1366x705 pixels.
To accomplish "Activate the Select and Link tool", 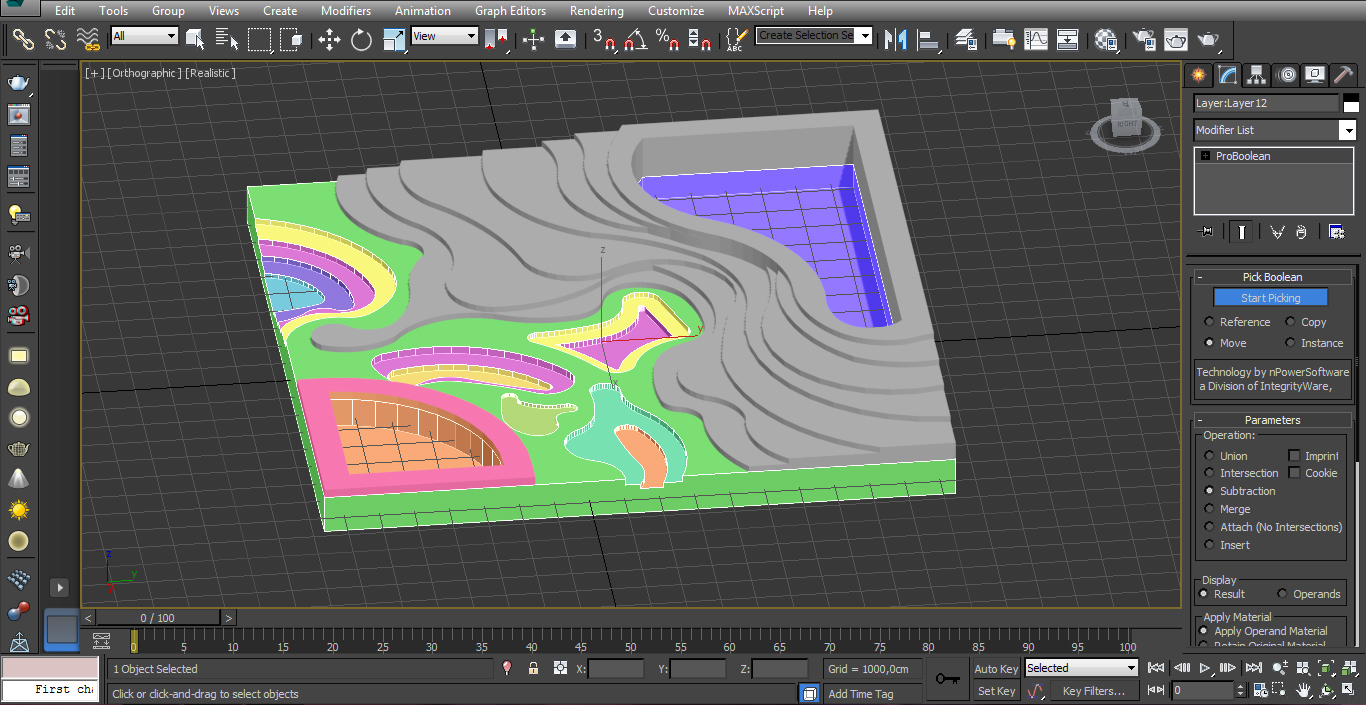I will [x=23, y=39].
